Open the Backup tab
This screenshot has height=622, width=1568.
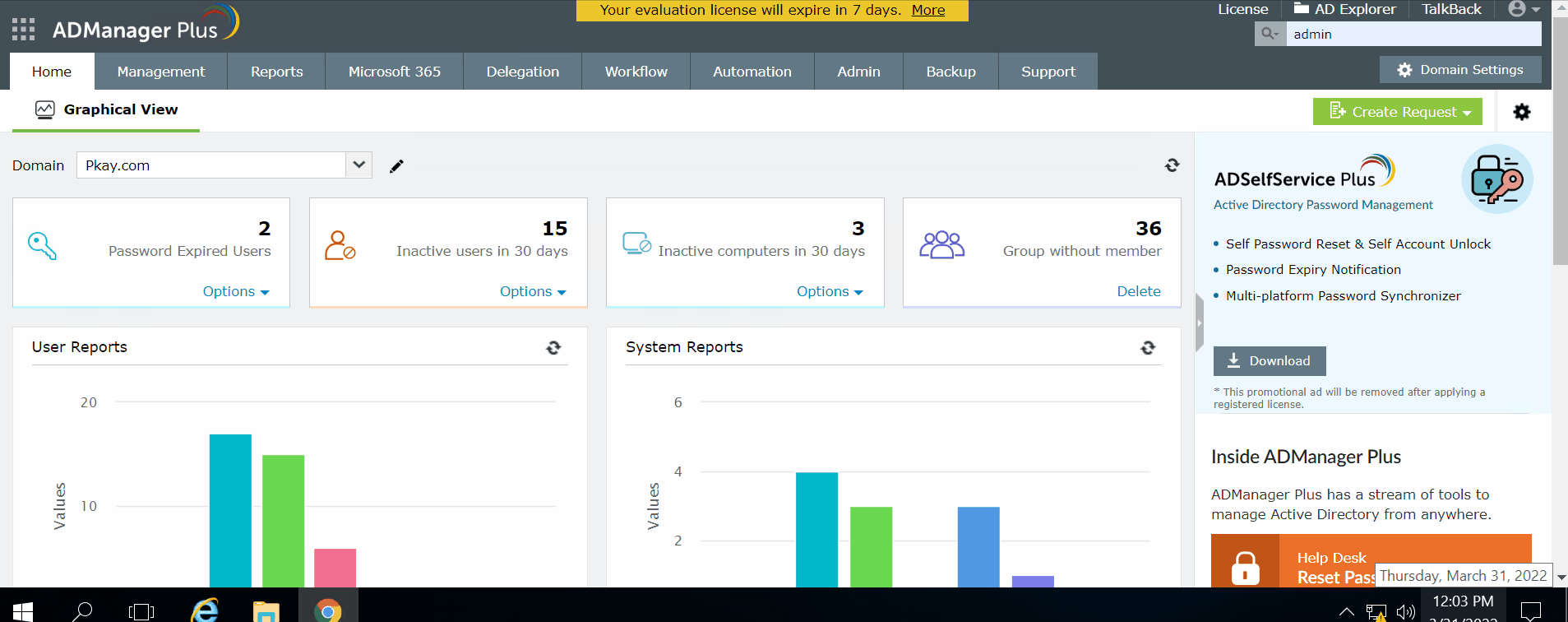pos(951,72)
